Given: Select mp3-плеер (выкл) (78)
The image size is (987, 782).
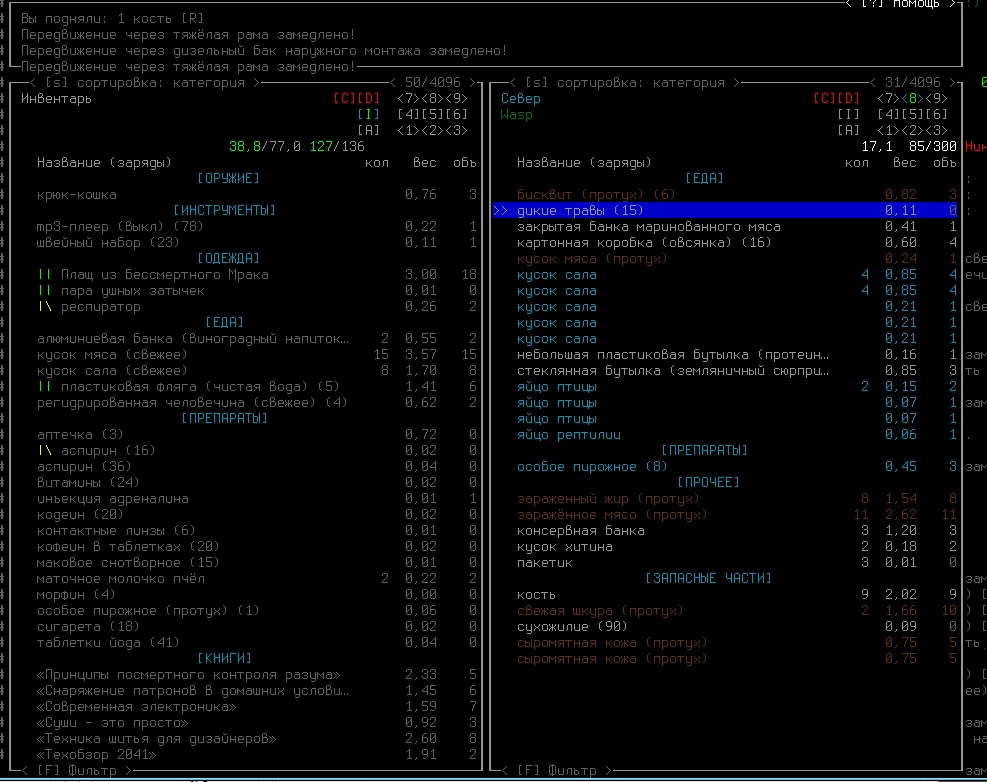Looking at the screenshot, I should (257, 227).
